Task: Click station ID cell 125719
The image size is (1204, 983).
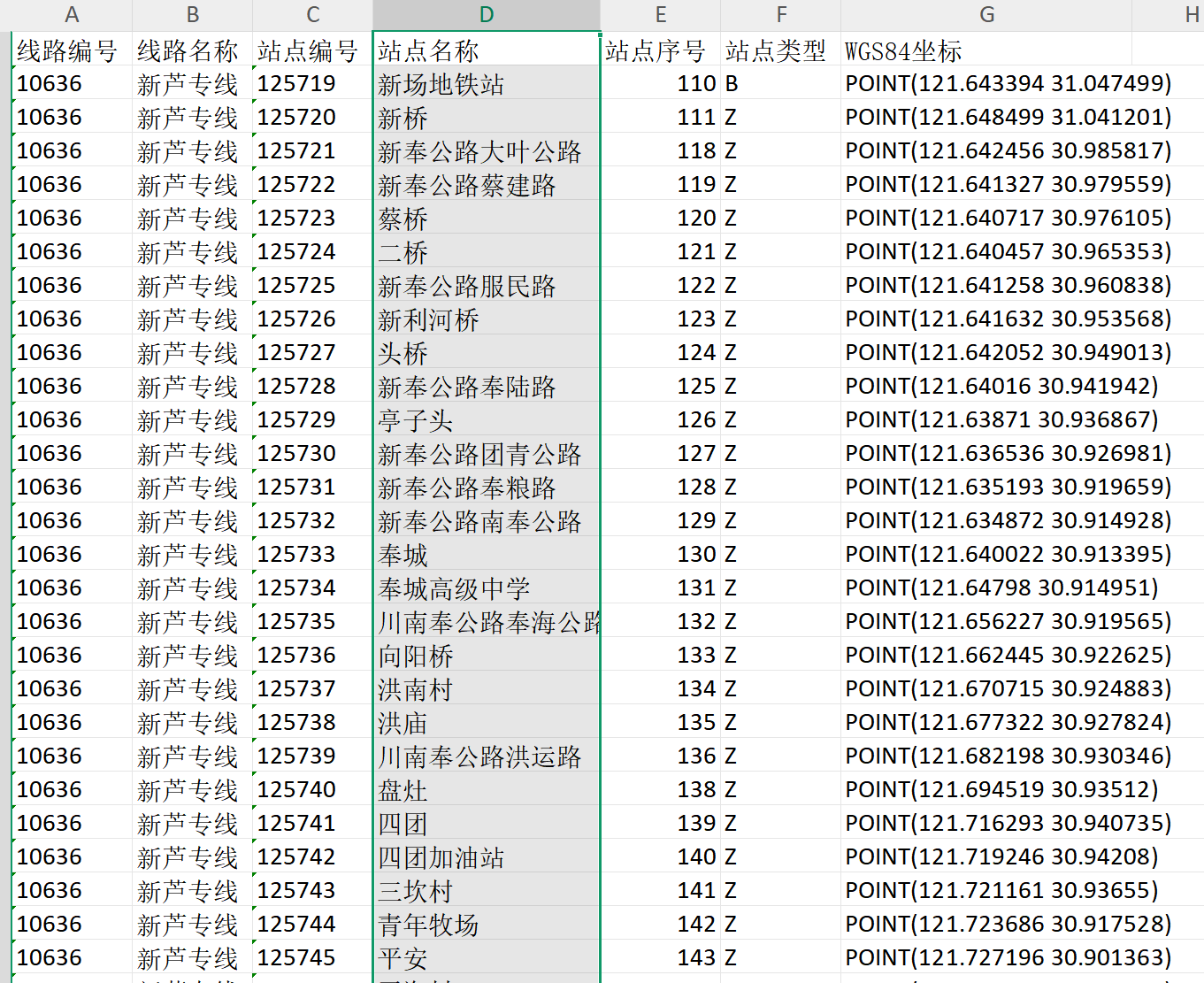Action: (313, 83)
